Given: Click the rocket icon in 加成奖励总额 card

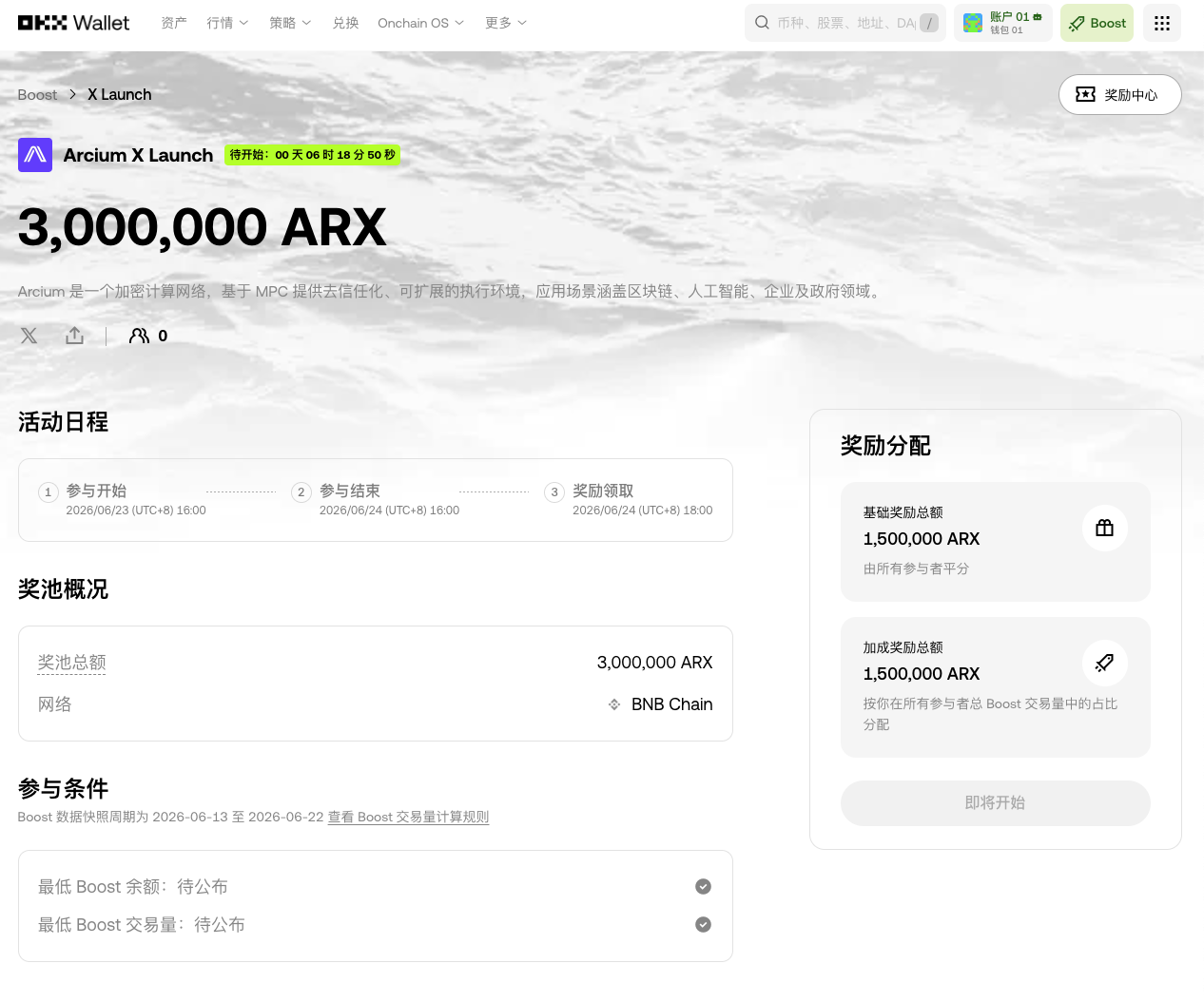Looking at the screenshot, I should (x=1105, y=663).
